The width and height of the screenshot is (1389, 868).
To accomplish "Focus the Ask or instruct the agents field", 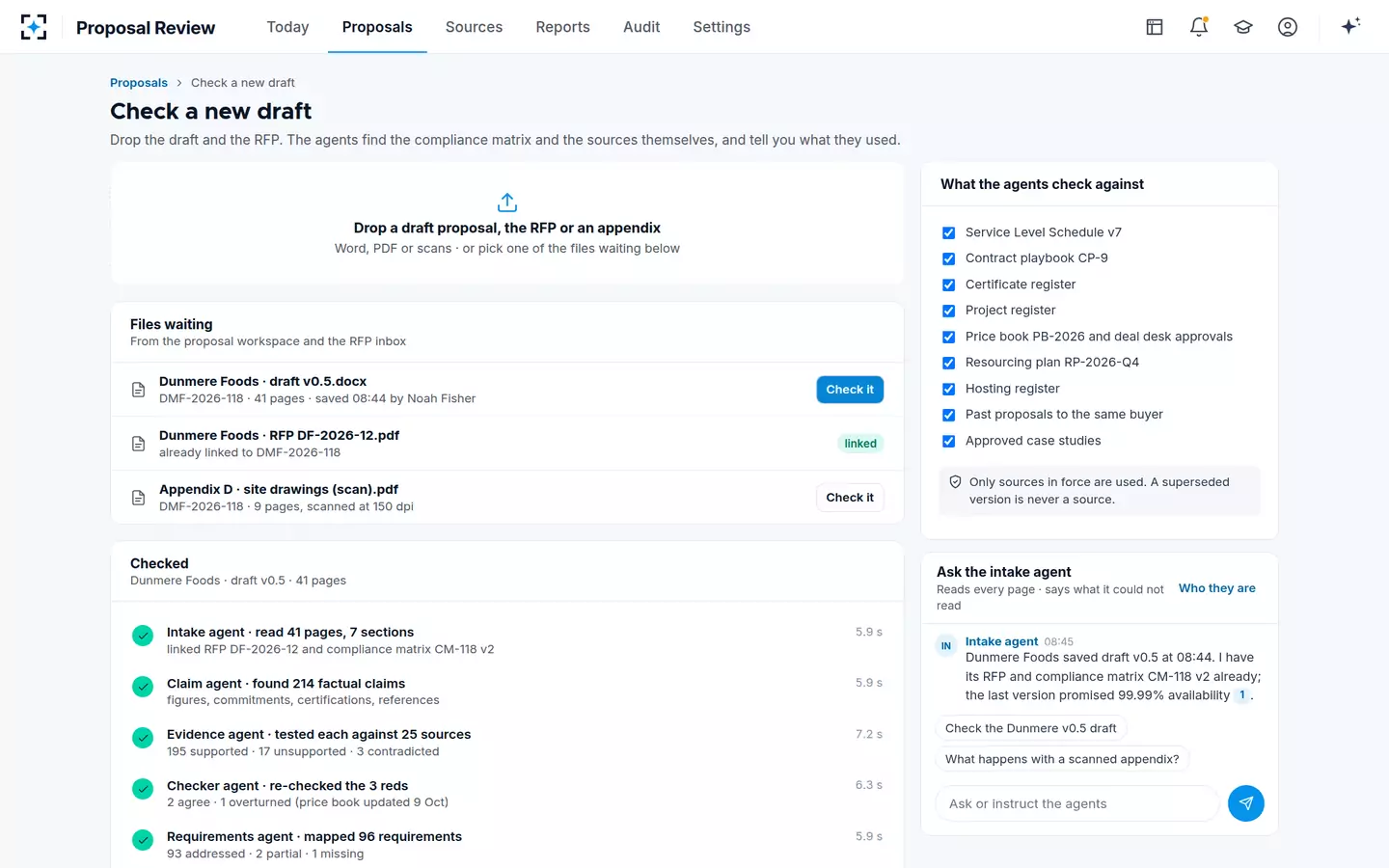I will coord(1076,803).
